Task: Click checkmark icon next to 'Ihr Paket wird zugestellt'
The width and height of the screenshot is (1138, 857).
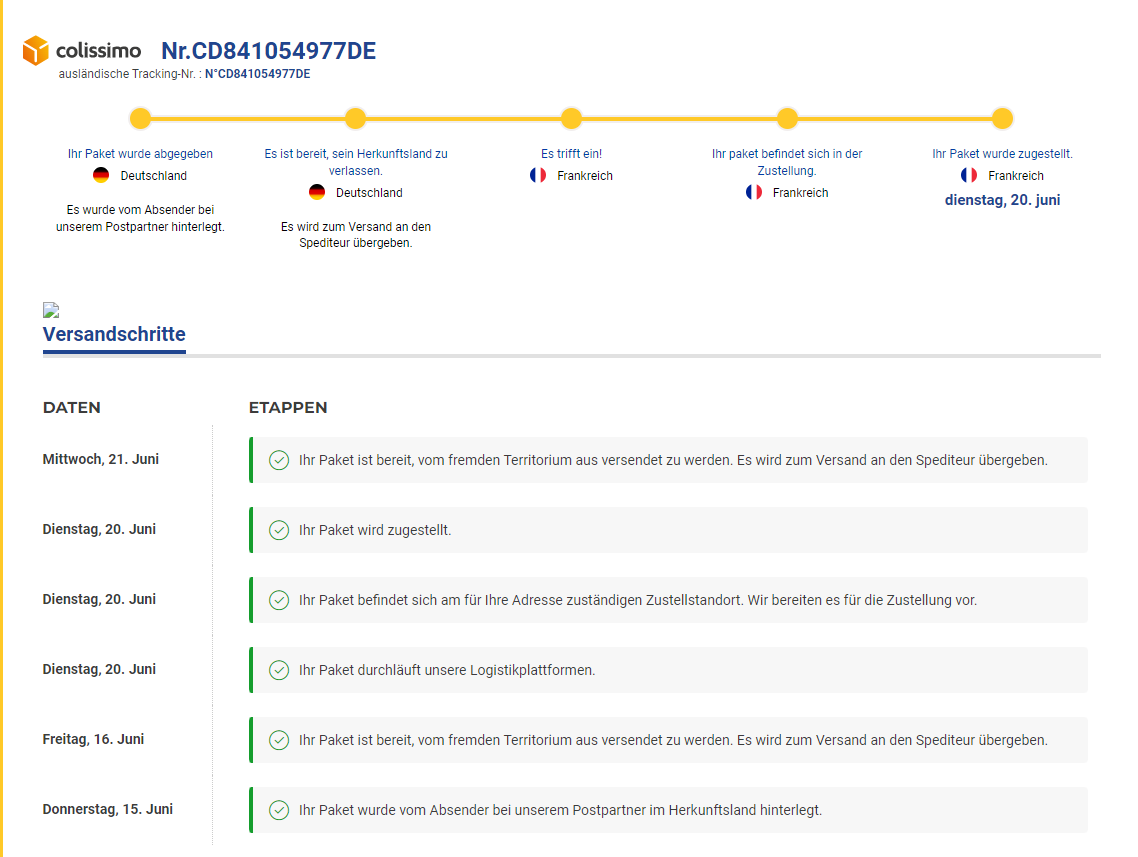Action: pyautogui.click(x=279, y=530)
